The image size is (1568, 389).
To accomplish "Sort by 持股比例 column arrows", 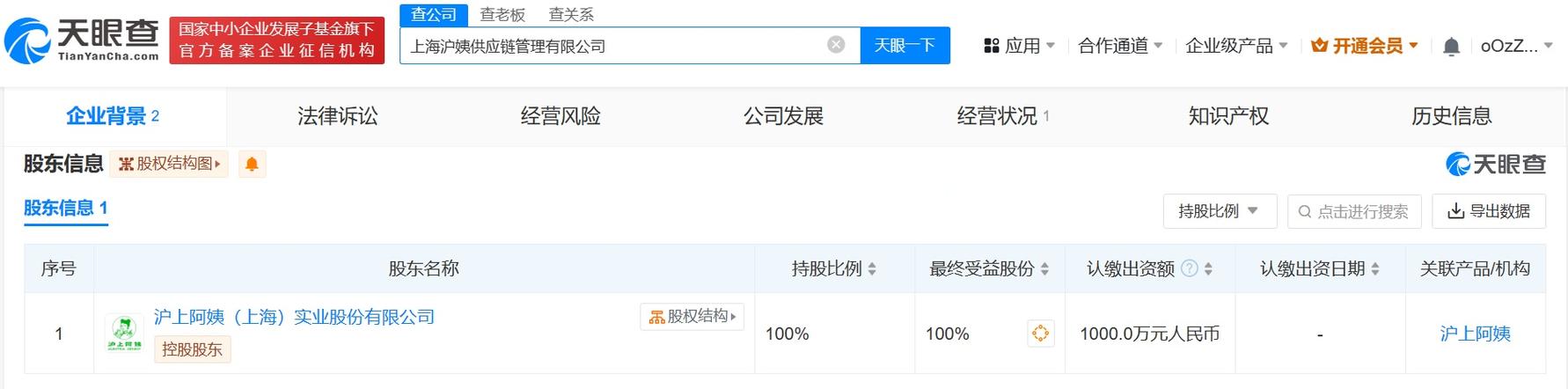I will (872, 269).
